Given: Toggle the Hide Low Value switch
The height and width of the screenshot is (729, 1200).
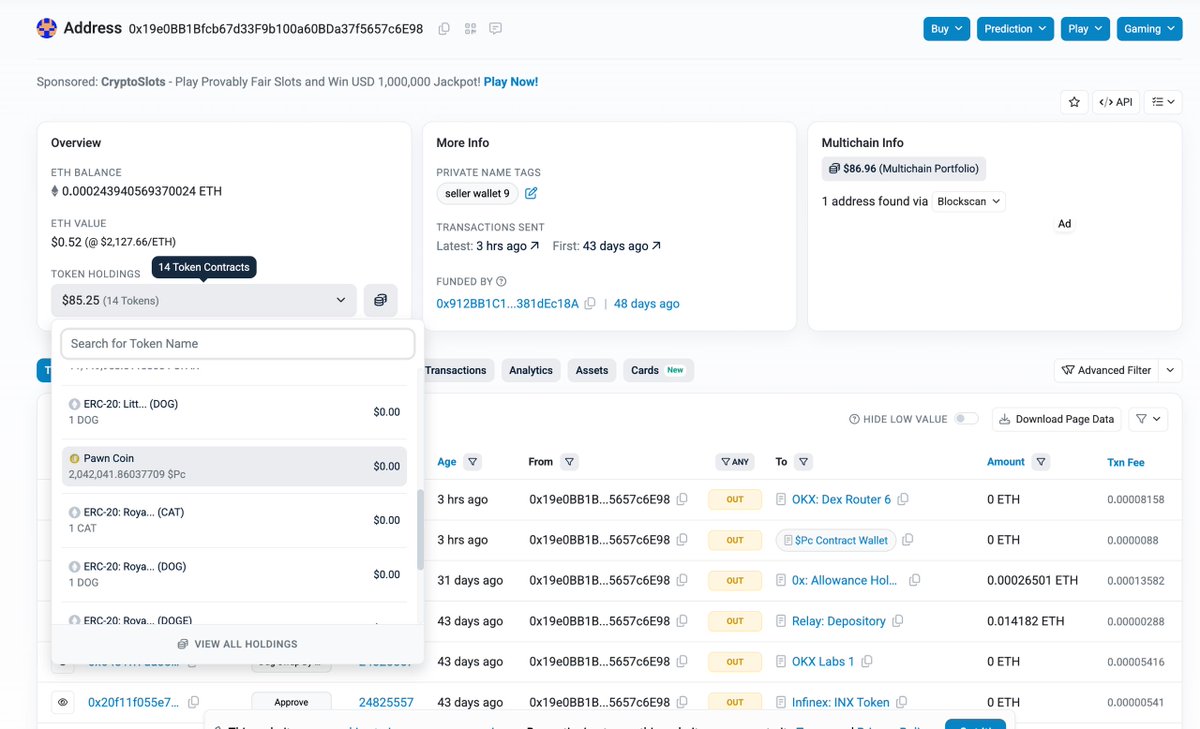Looking at the screenshot, I should [966, 419].
